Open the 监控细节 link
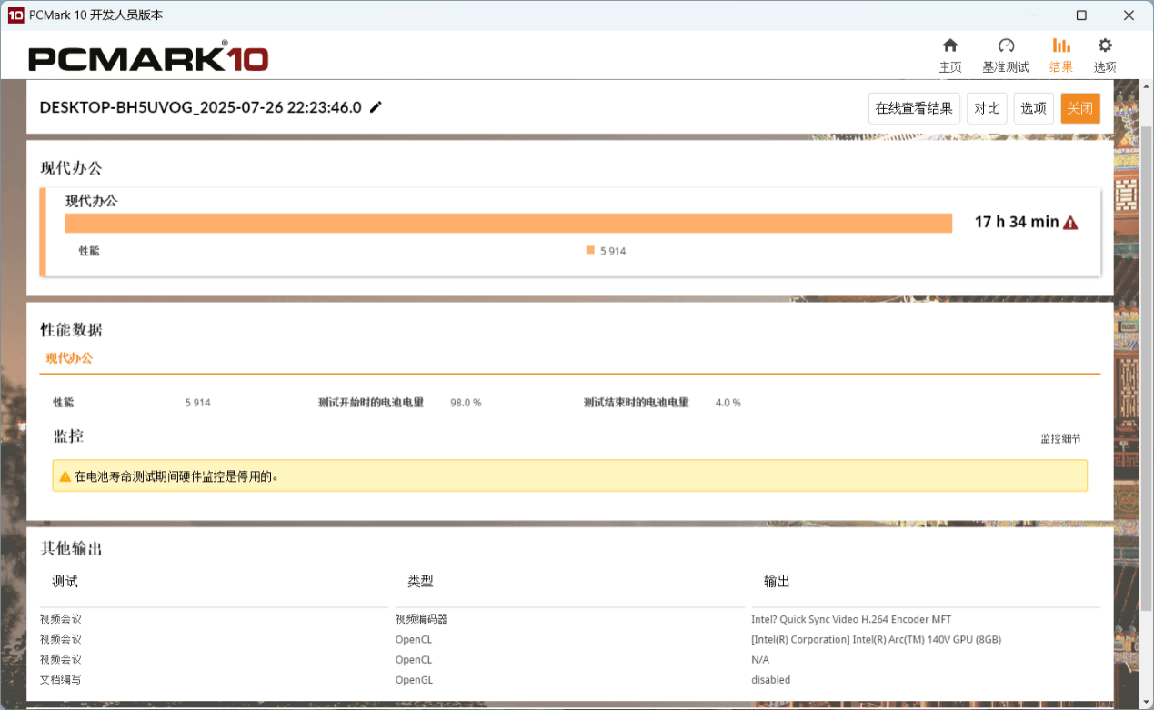 tap(1060, 439)
